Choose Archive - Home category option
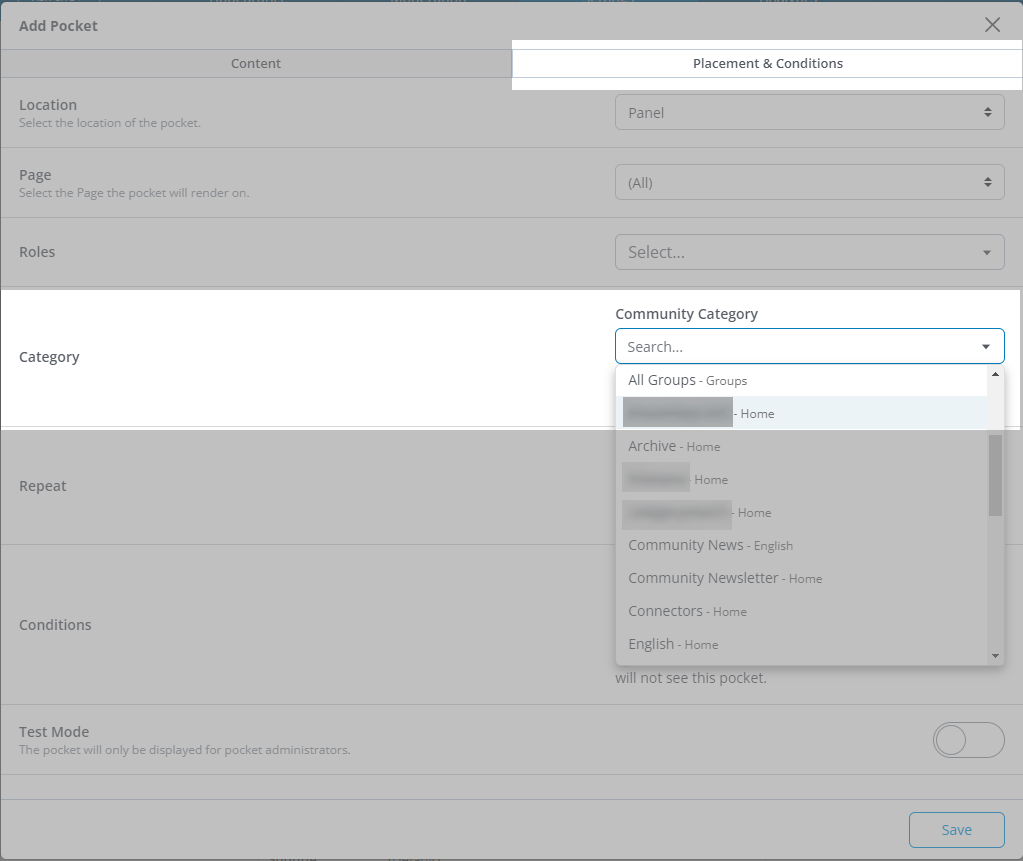This screenshot has height=861, width=1023. [674, 446]
